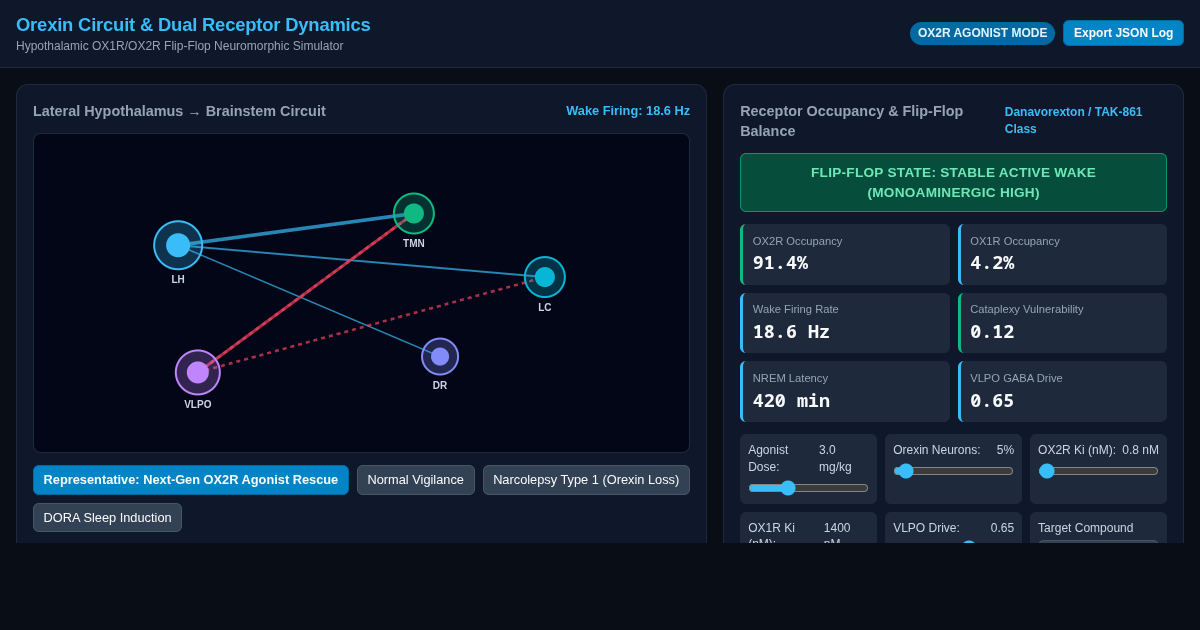Viewport: 1200px width, 630px height.
Task: Click the OX2R AGONIST MODE badge
Action: pyautogui.click(x=982, y=33)
